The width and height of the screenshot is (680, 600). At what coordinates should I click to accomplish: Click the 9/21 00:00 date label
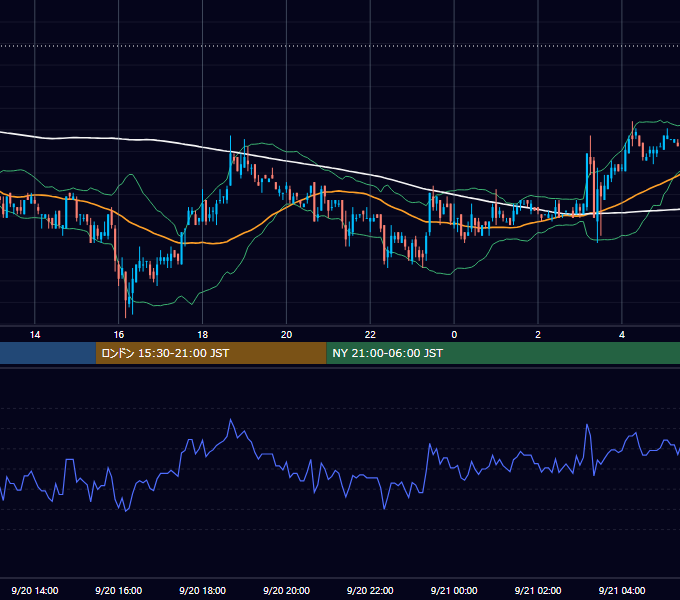(454, 590)
